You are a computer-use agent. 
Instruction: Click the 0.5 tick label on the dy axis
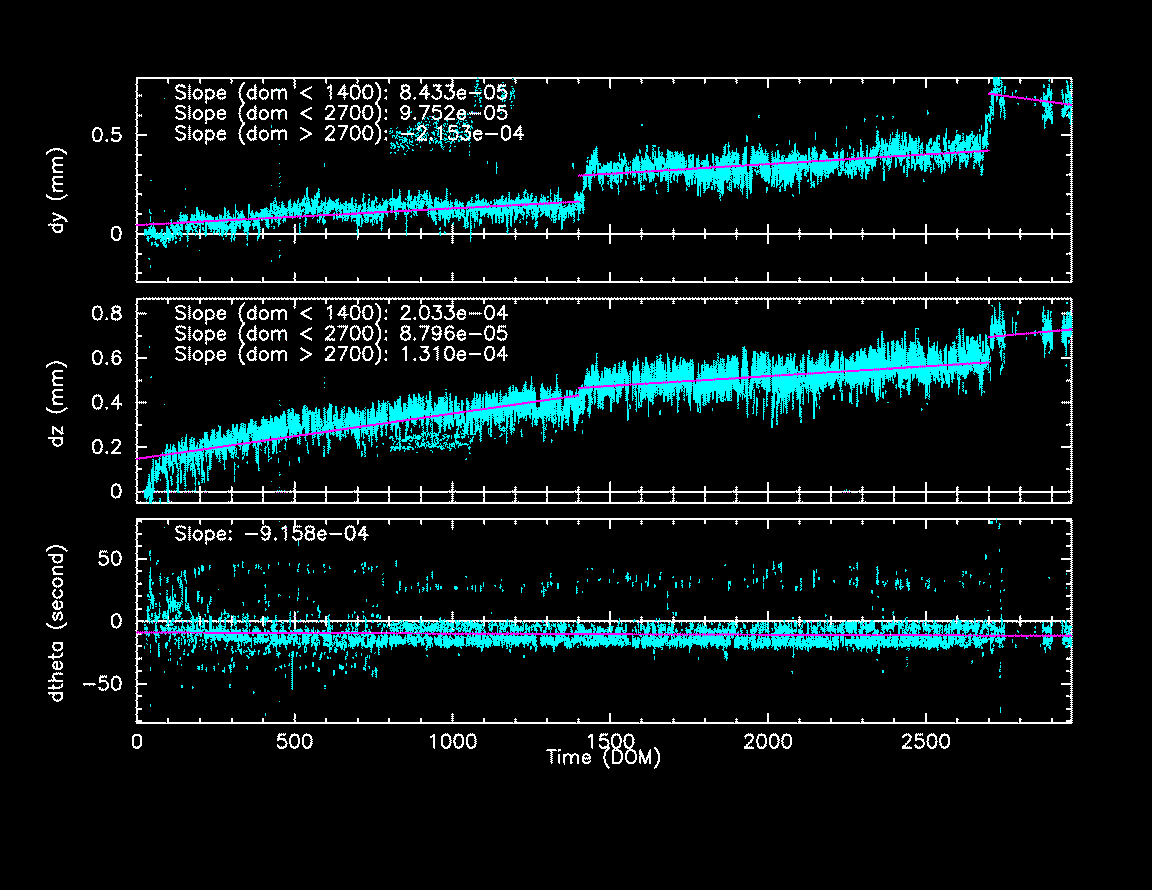(x=106, y=135)
